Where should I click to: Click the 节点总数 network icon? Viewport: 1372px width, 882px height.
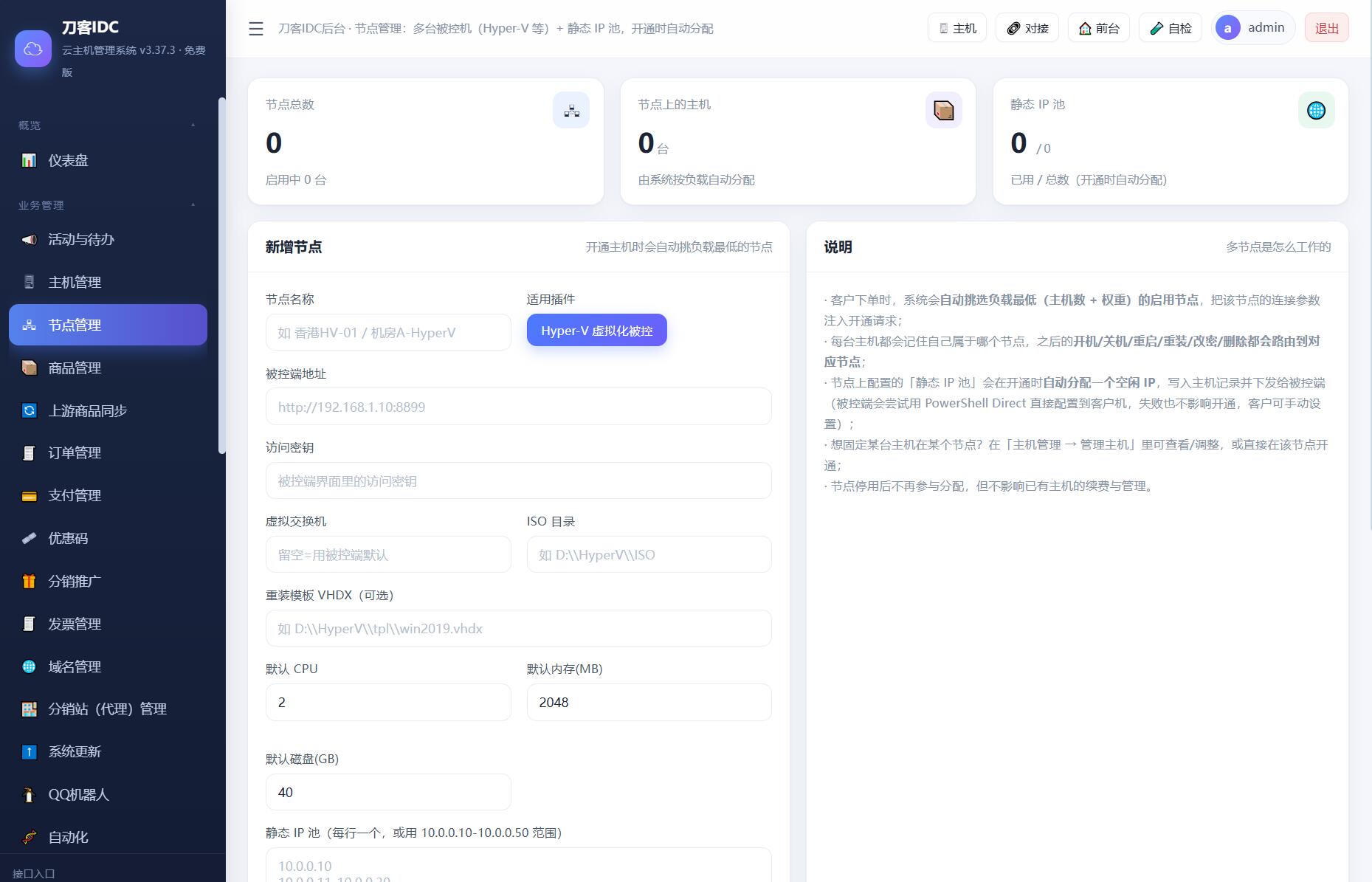571,110
